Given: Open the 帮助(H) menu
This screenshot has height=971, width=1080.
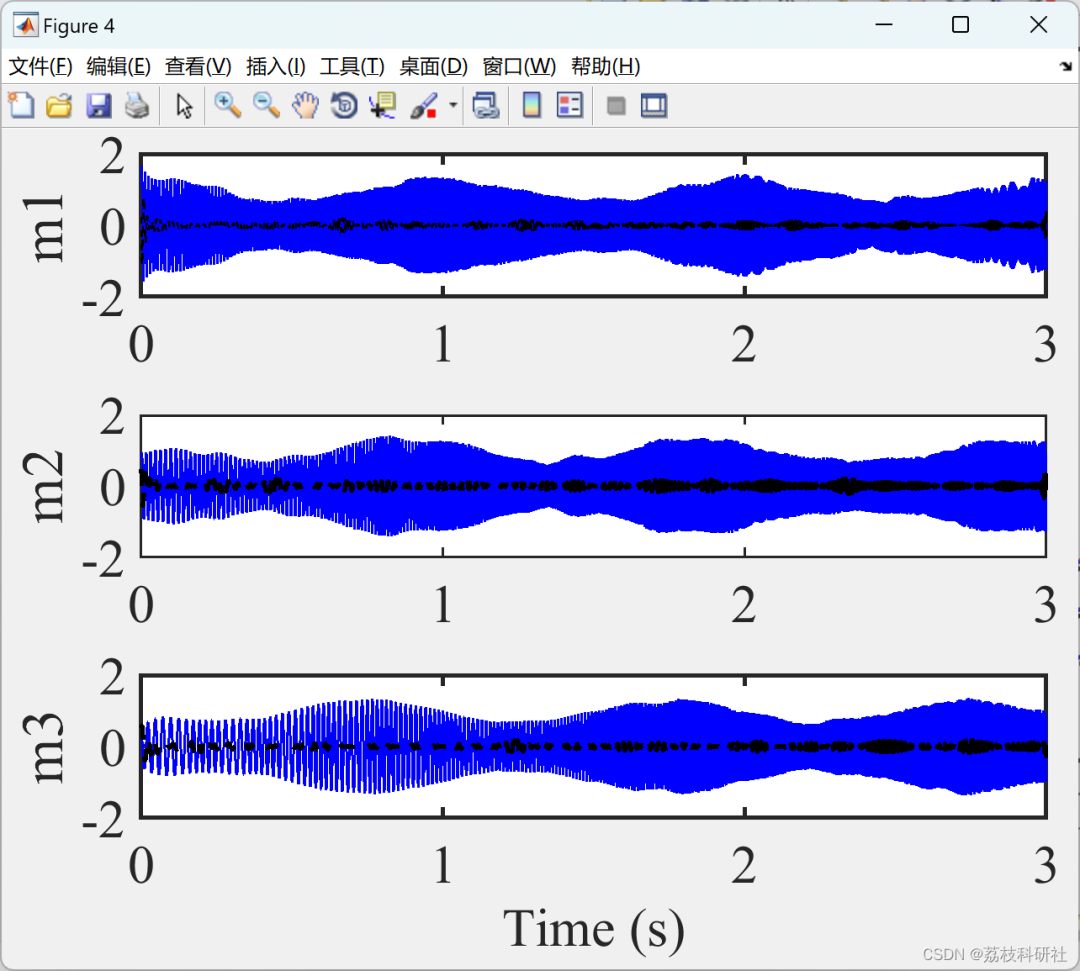Looking at the screenshot, I should (605, 67).
